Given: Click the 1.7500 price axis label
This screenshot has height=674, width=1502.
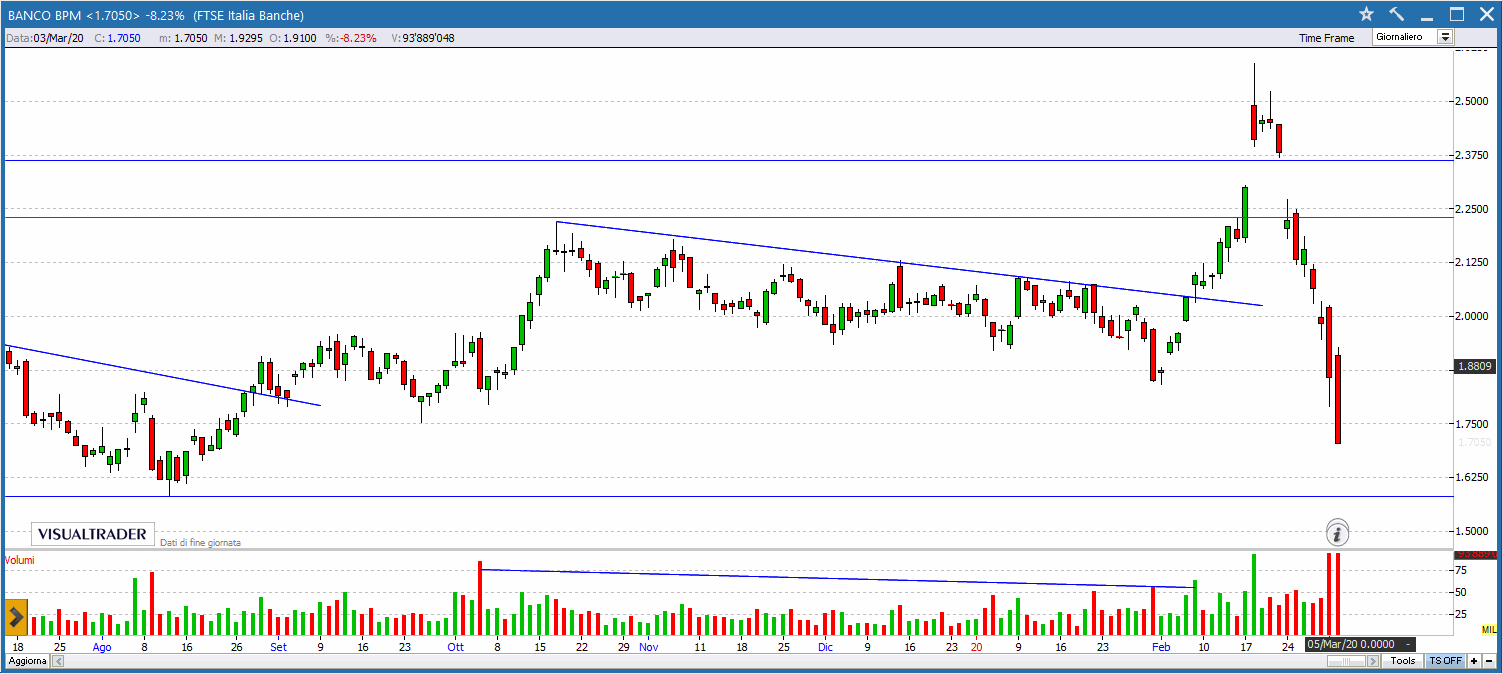Looking at the screenshot, I should (x=1474, y=424).
